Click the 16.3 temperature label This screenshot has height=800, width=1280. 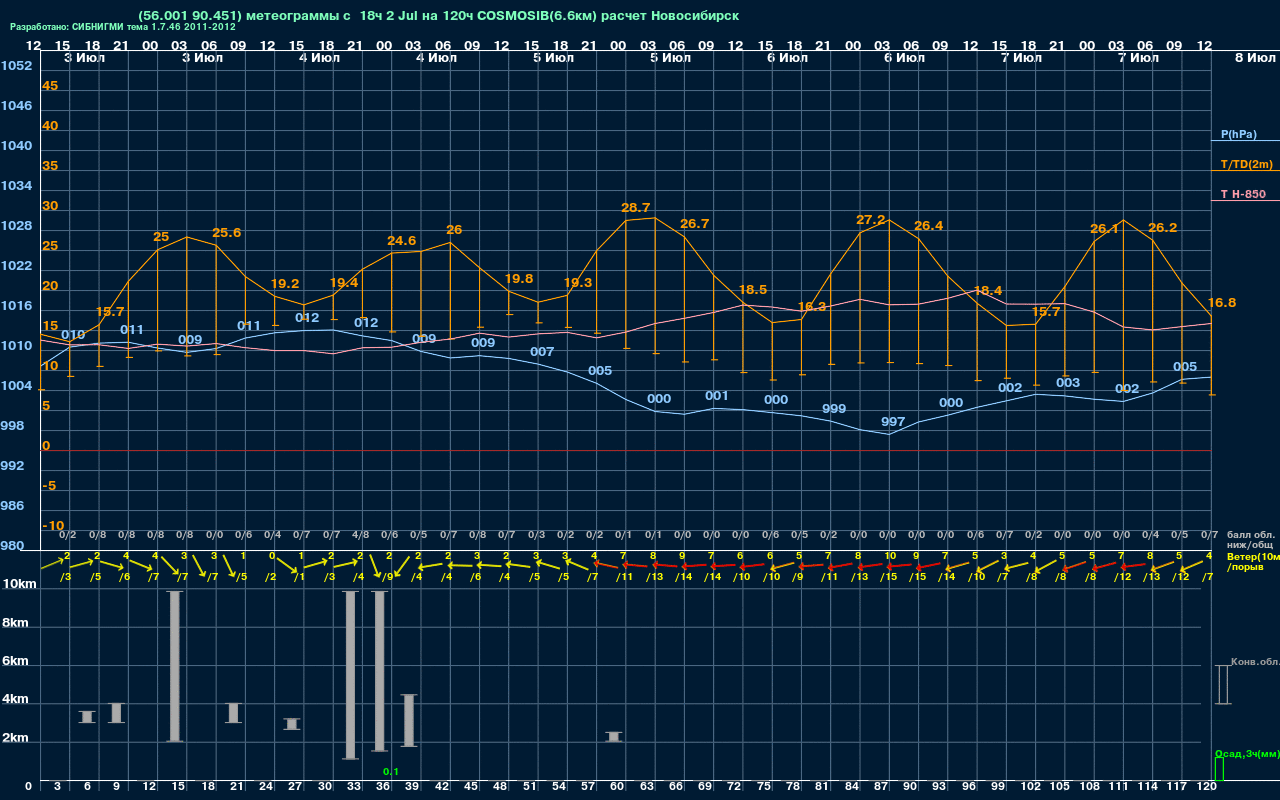[812, 307]
